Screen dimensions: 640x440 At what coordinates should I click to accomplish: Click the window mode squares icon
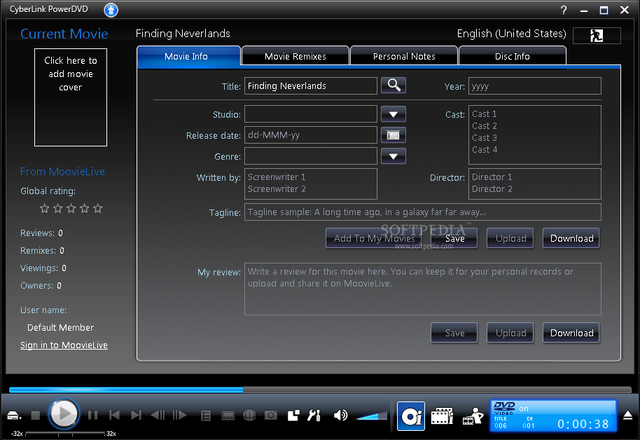[293, 416]
